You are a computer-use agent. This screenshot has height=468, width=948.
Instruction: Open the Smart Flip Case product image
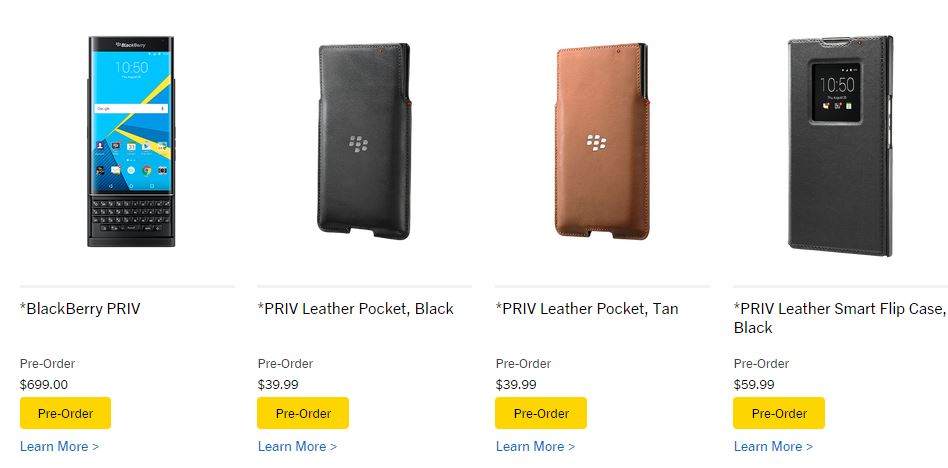pyautogui.click(x=840, y=145)
